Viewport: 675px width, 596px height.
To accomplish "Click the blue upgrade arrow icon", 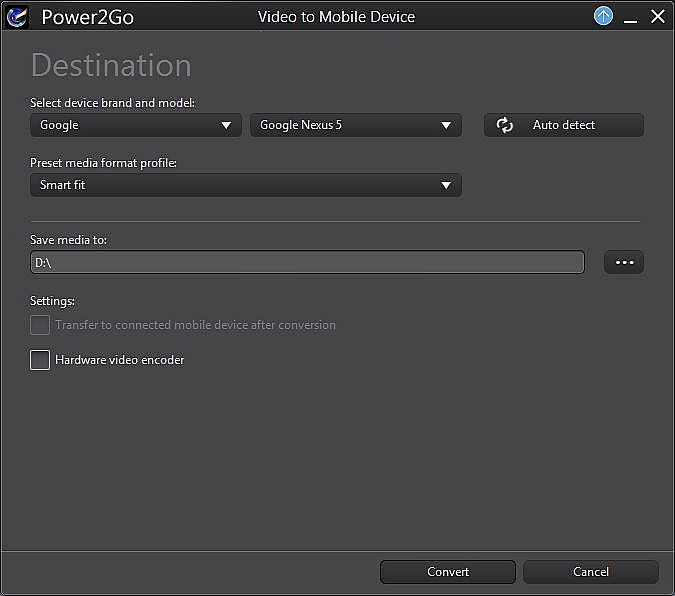I will 603,16.
